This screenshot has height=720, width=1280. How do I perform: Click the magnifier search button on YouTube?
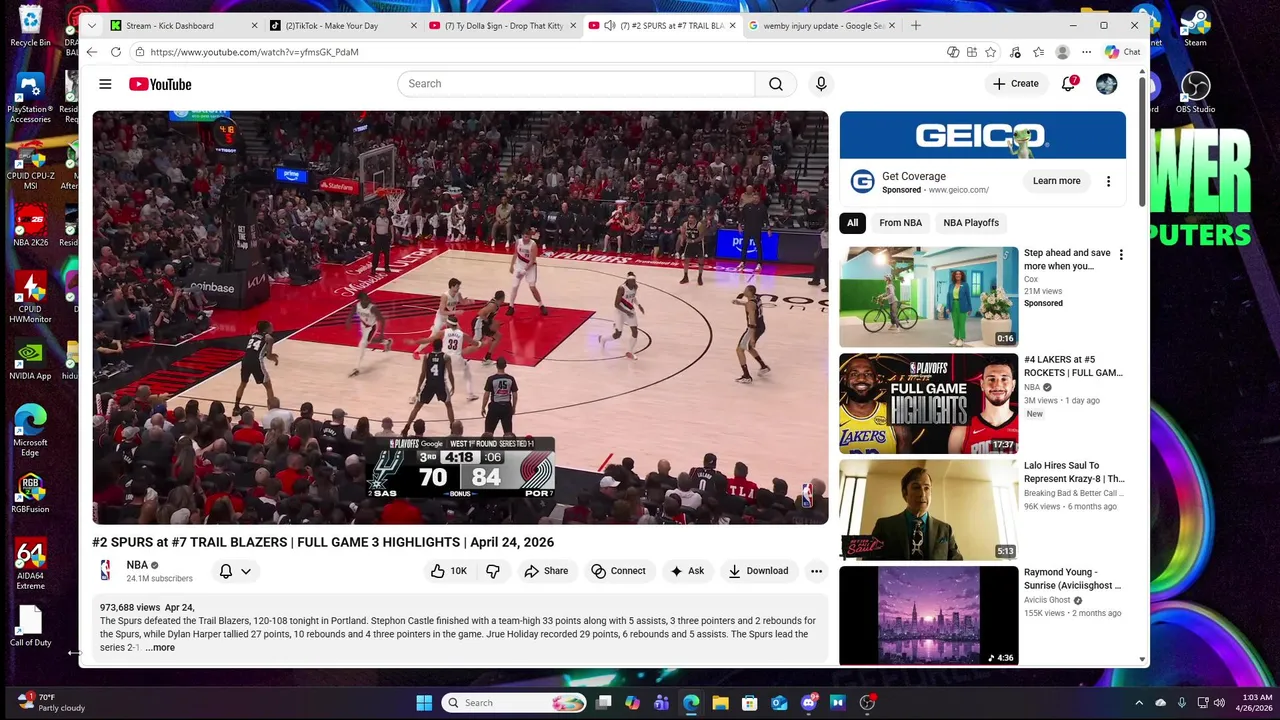point(776,84)
